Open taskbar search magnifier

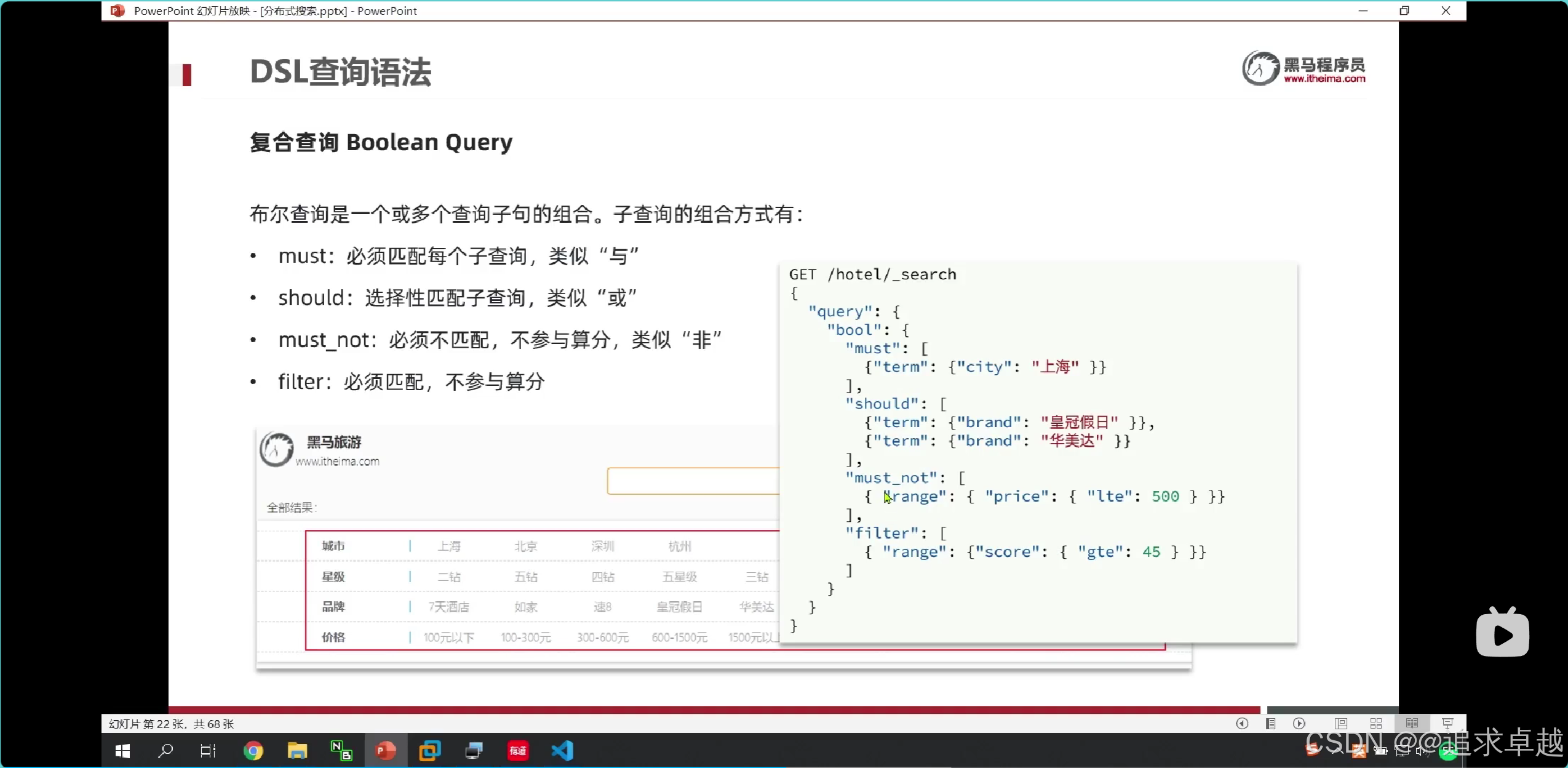tap(165, 751)
